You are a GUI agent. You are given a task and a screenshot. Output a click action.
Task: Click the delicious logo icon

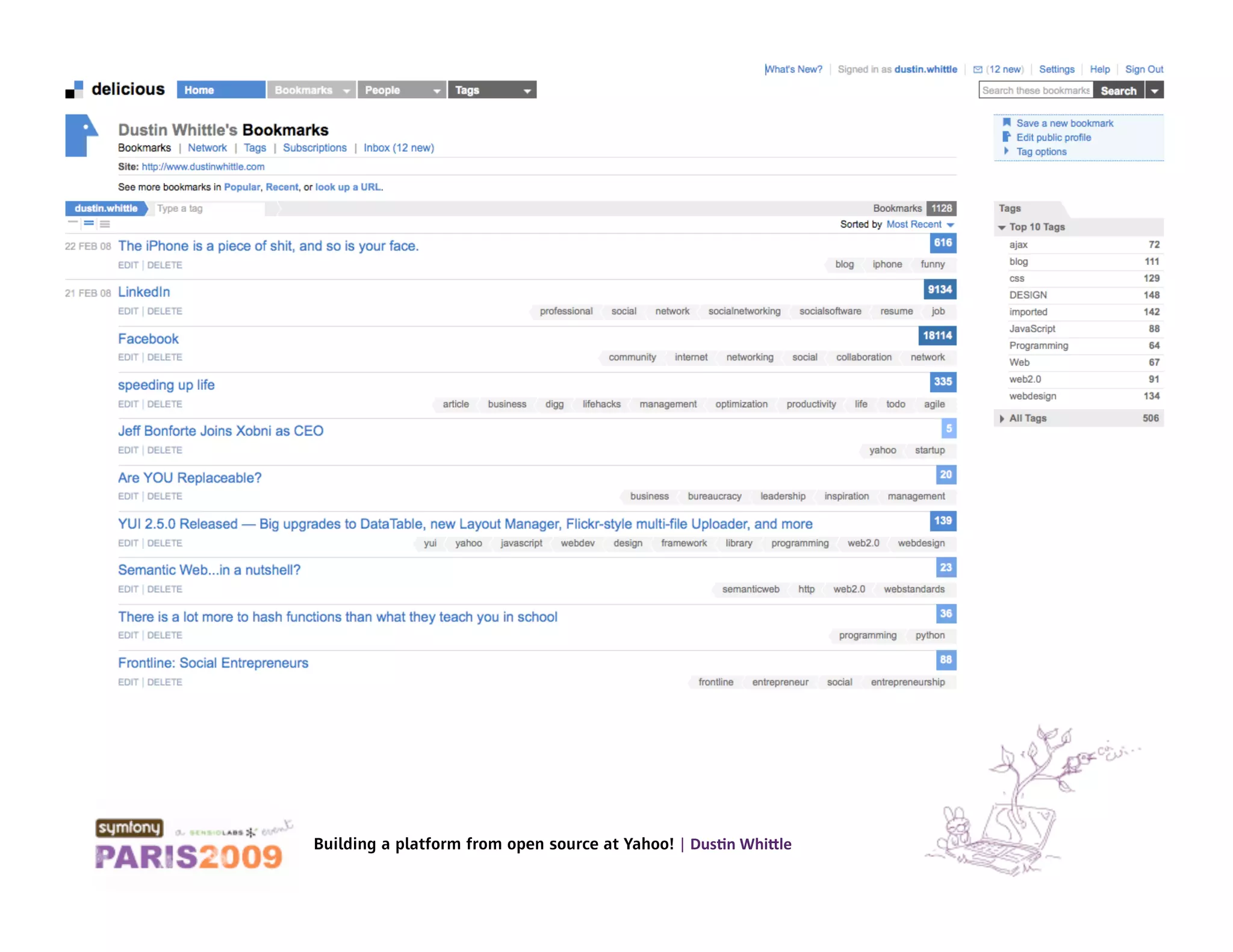tap(74, 90)
